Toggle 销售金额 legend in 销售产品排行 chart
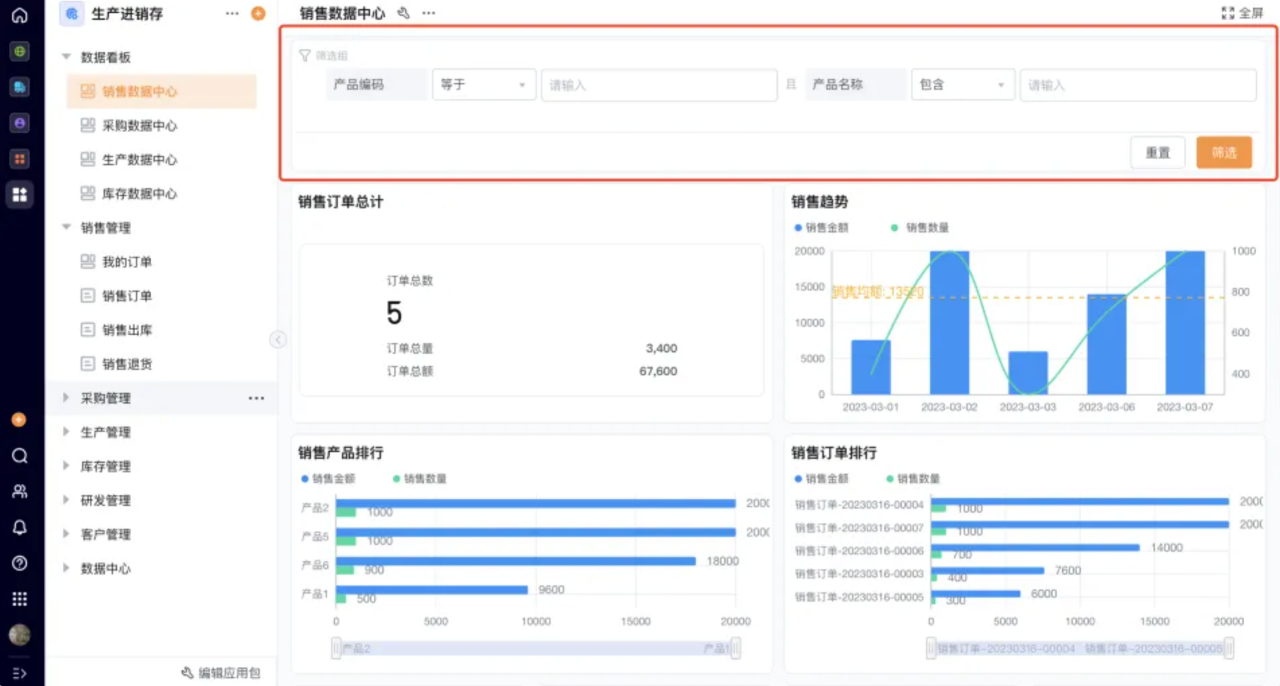This screenshot has height=686, width=1280. click(328, 479)
